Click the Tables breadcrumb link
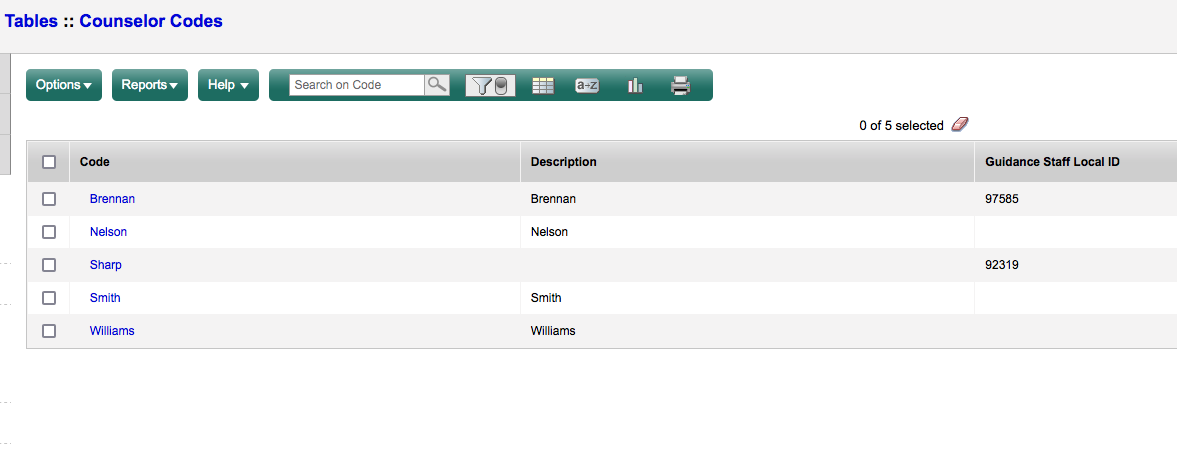The width and height of the screenshot is (1177, 467). (31, 21)
